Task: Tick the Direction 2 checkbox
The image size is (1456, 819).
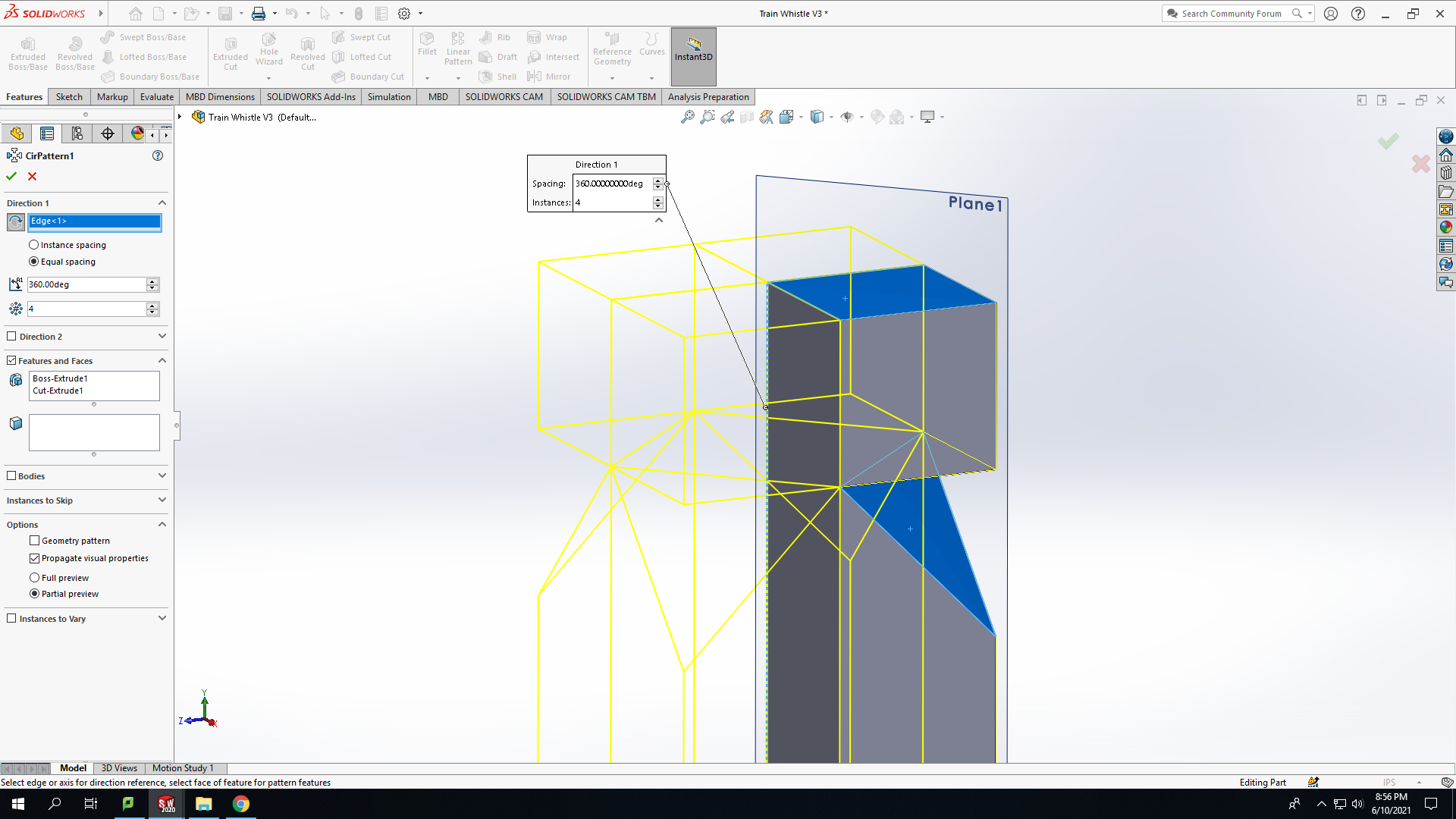Action: (11, 336)
